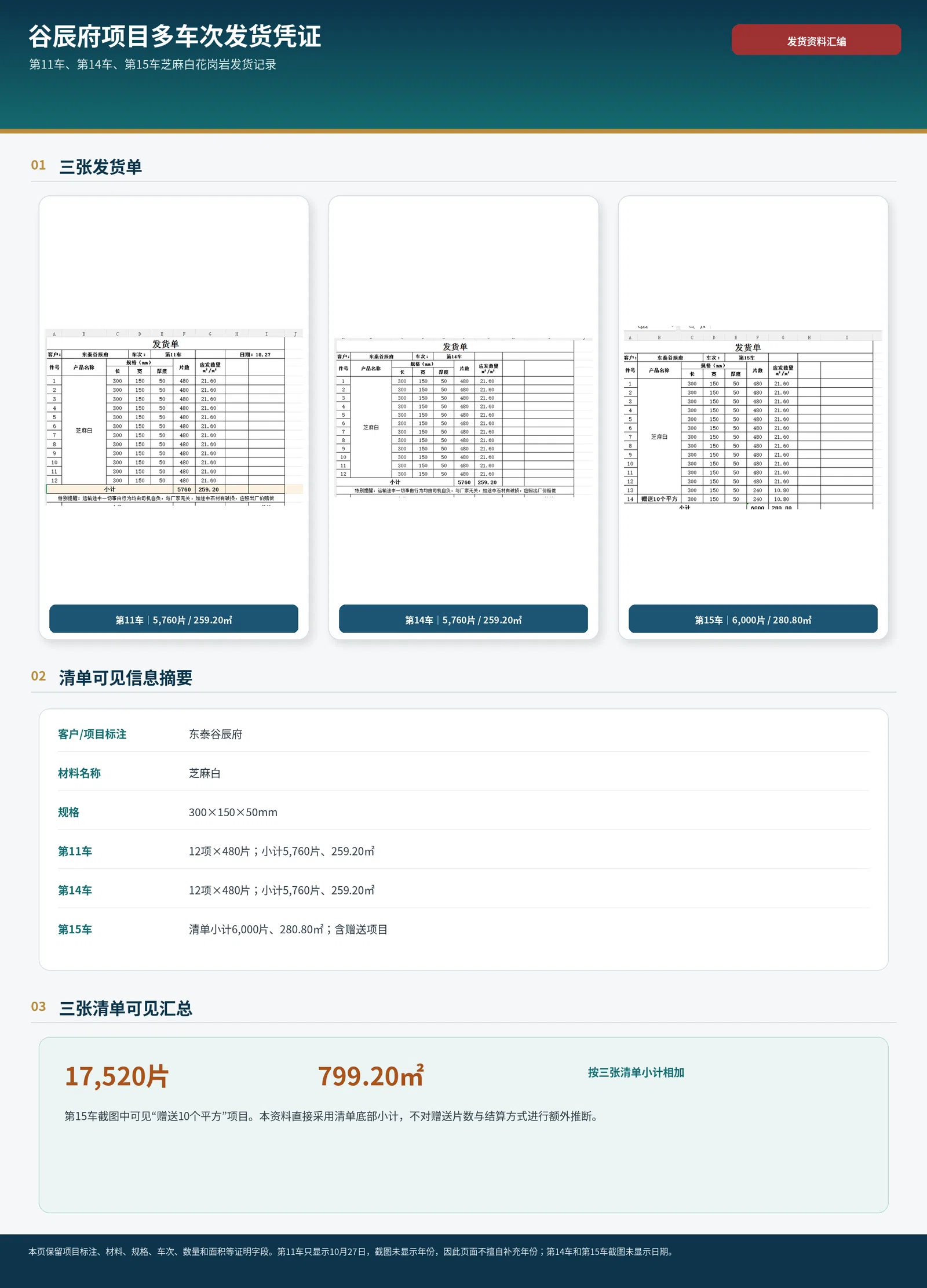Image resolution: width=927 pixels, height=1288 pixels.
Task: Click the note 按三张清单小计相加
Action: click(x=636, y=1072)
